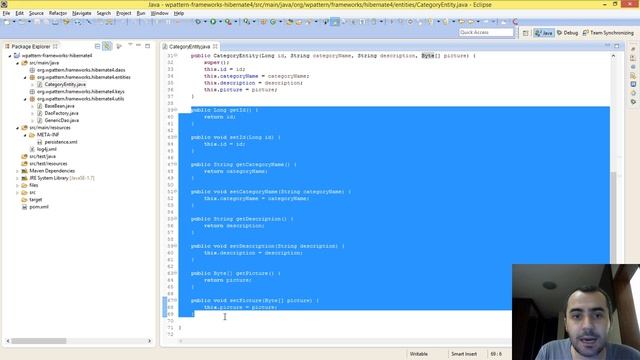Click the persistence.xml file icon
Screen dimensions: 640x360
(40, 142)
